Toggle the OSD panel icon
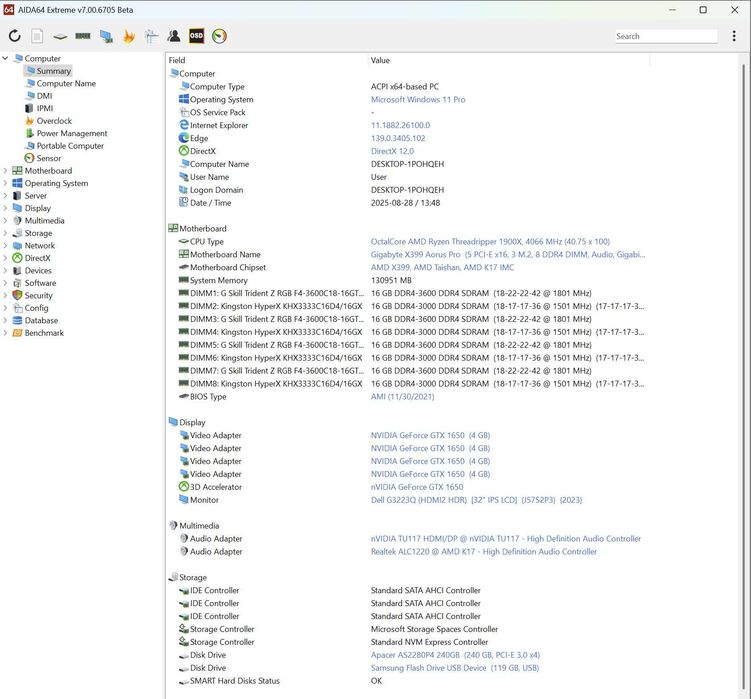 pyautogui.click(x=196, y=36)
